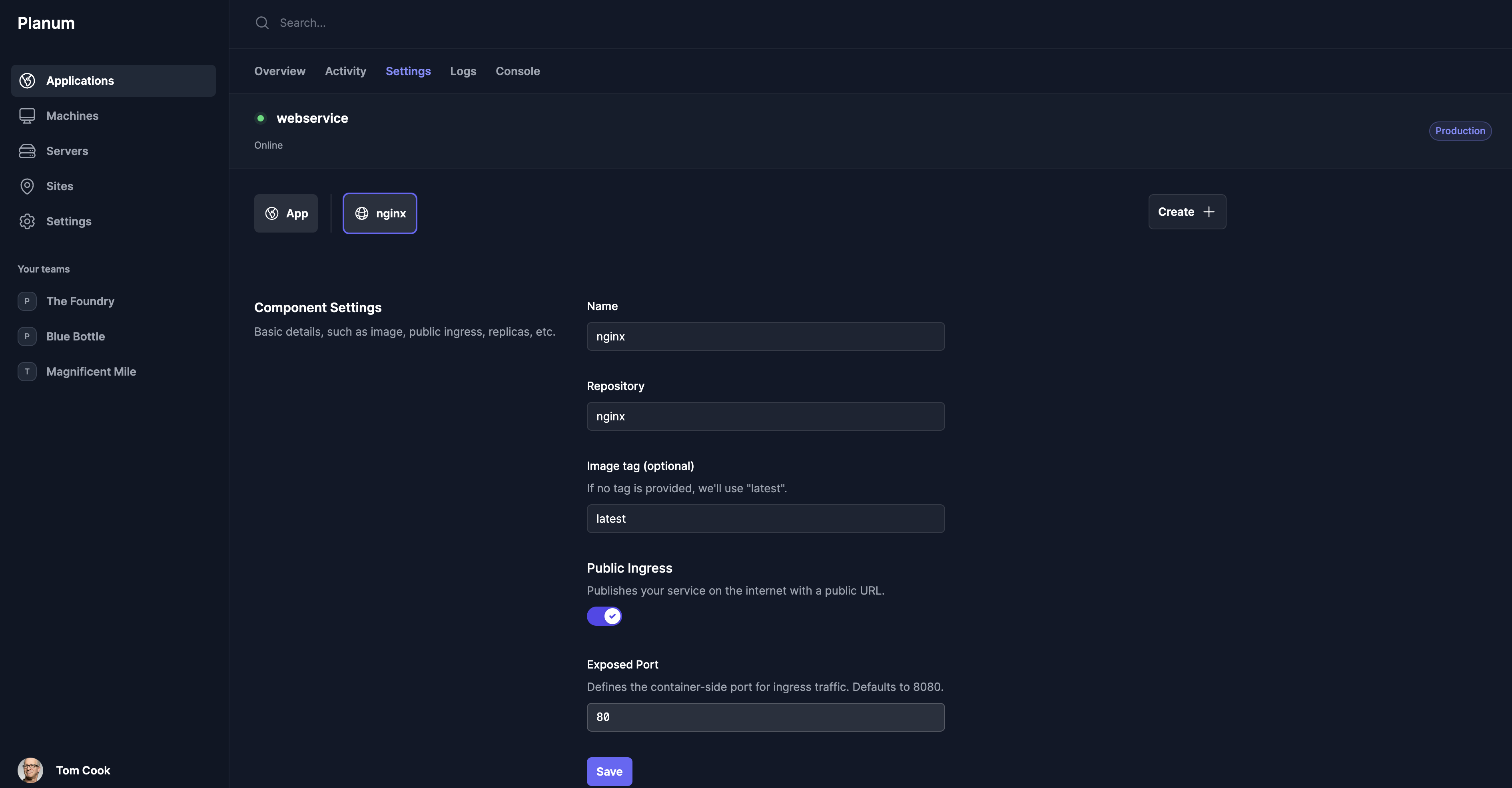Switch to the Console tab

pos(517,71)
